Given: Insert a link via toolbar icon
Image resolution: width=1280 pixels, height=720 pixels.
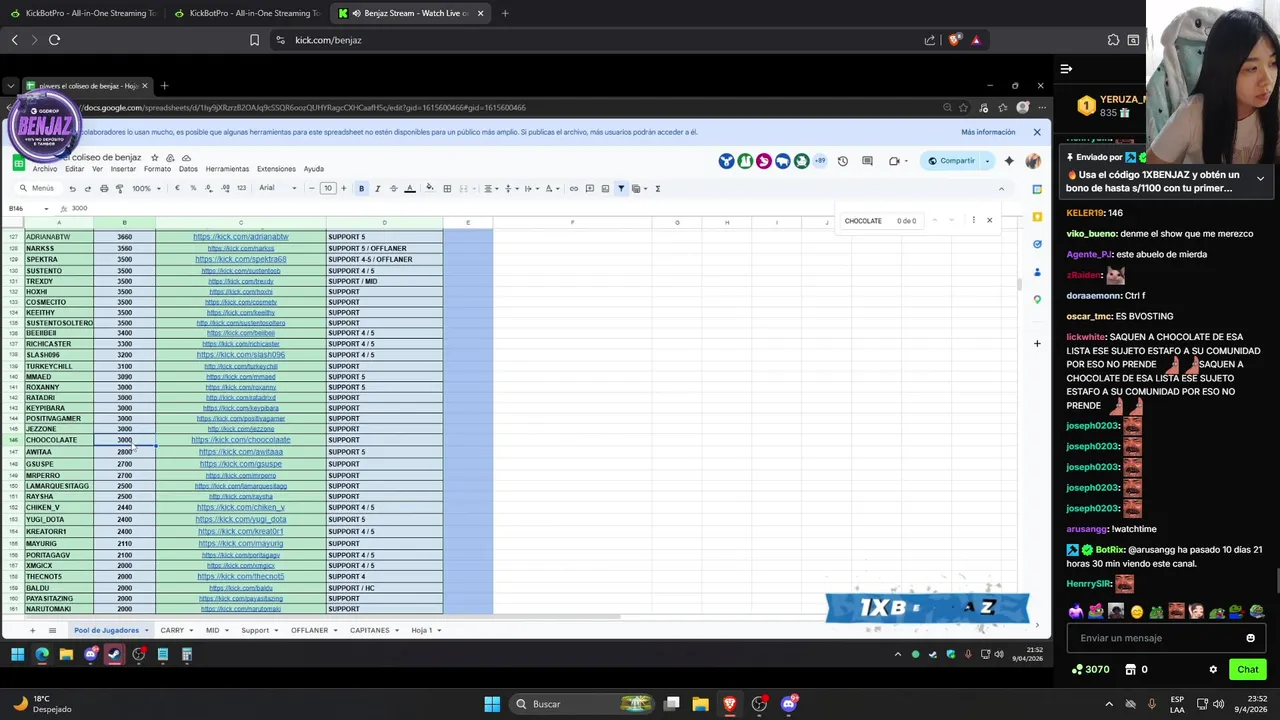Looking at the screenshot, I should 573,188.
